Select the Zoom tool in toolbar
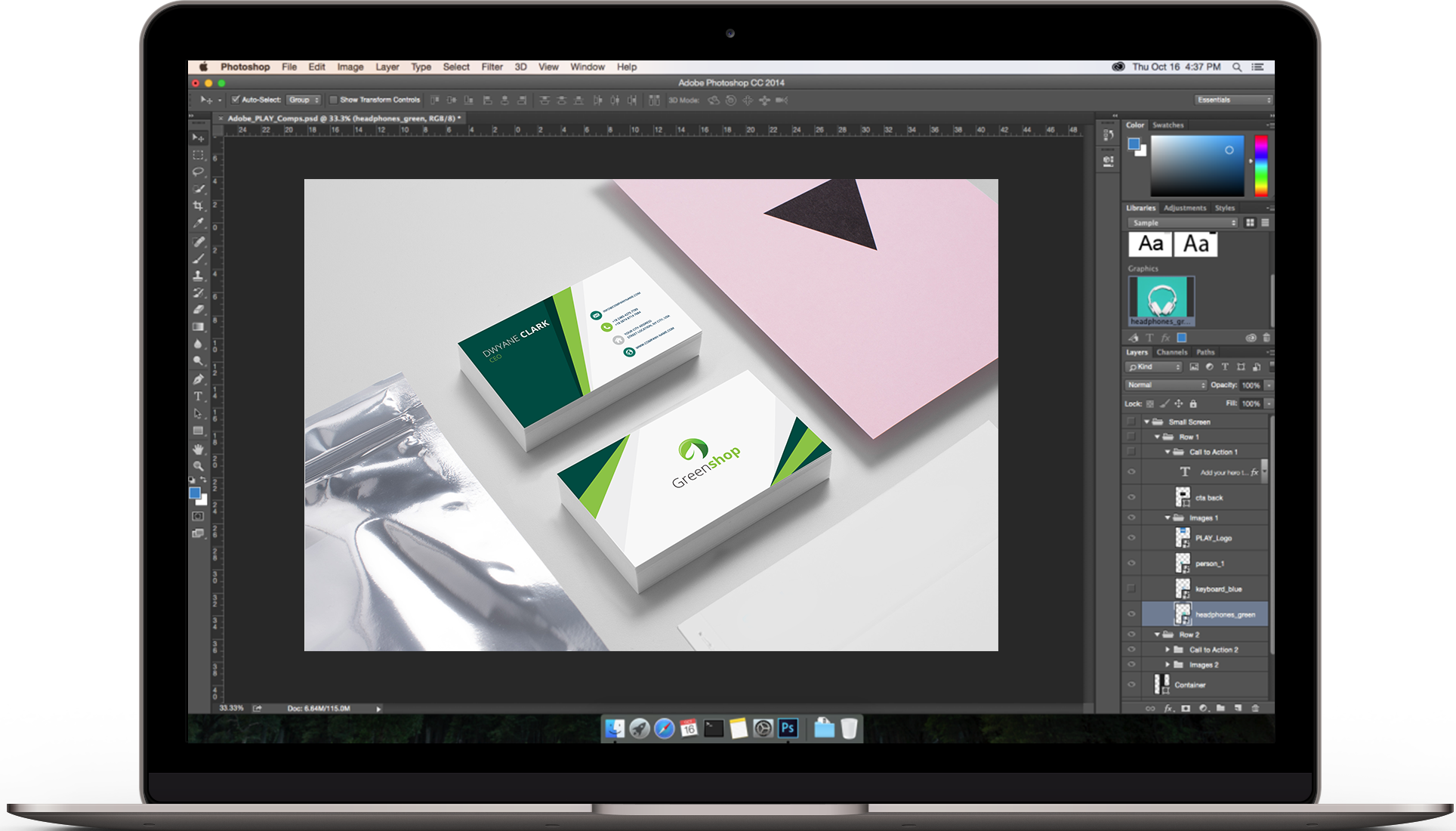 [198, 466]
